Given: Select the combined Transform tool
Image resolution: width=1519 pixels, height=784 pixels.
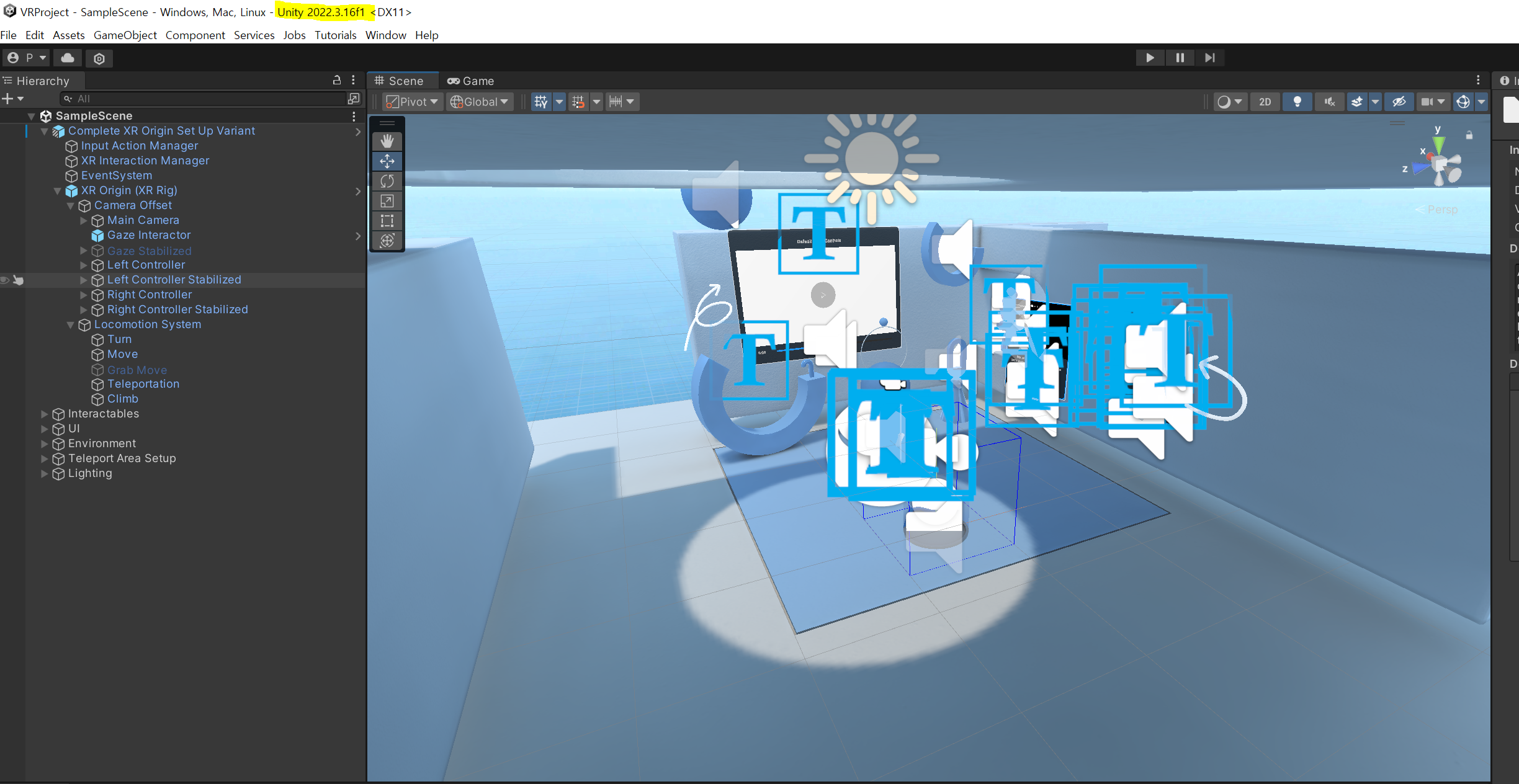Looking at the screenshot, I should (387, 241).
